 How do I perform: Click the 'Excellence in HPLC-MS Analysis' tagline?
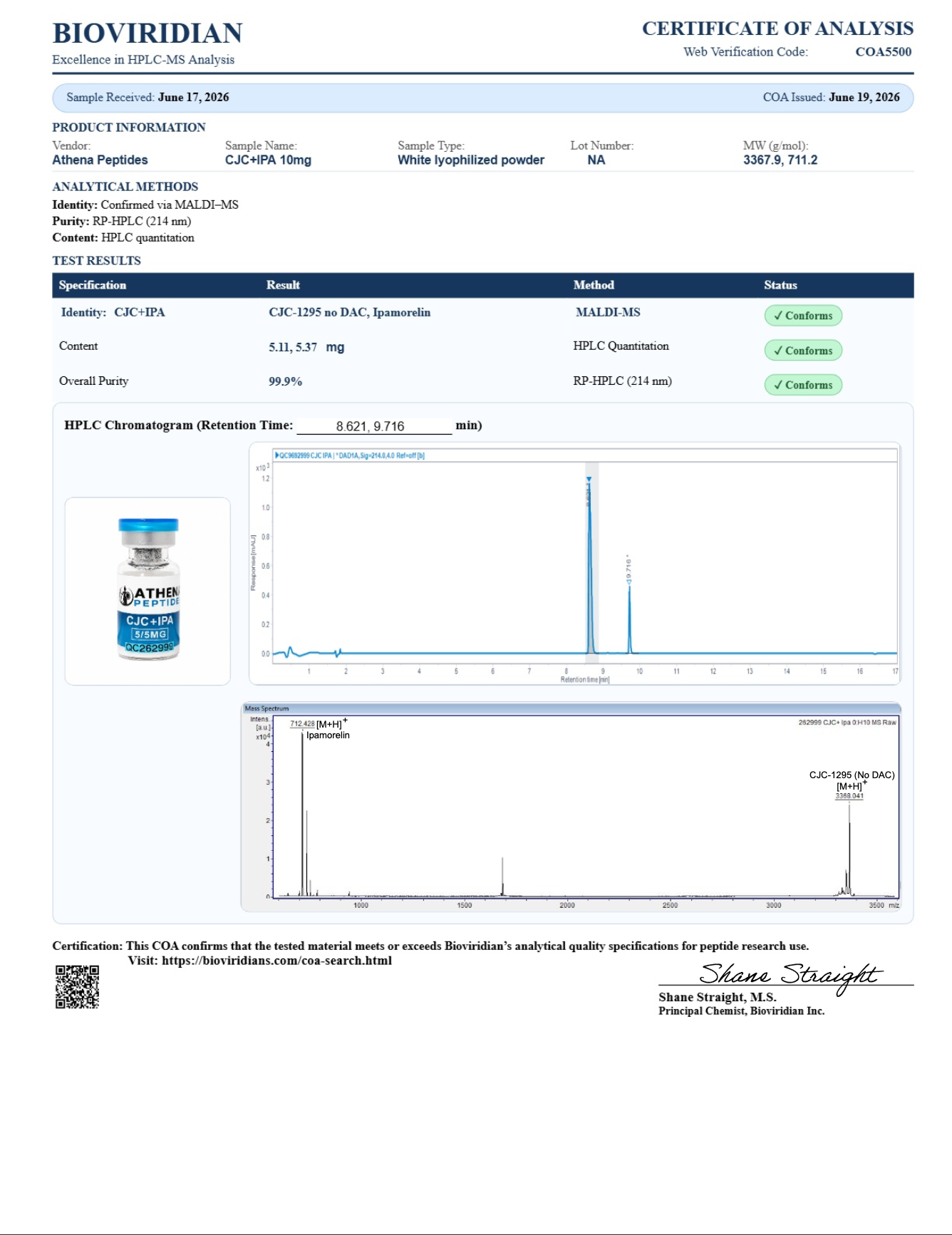click(x=143, y=60)
